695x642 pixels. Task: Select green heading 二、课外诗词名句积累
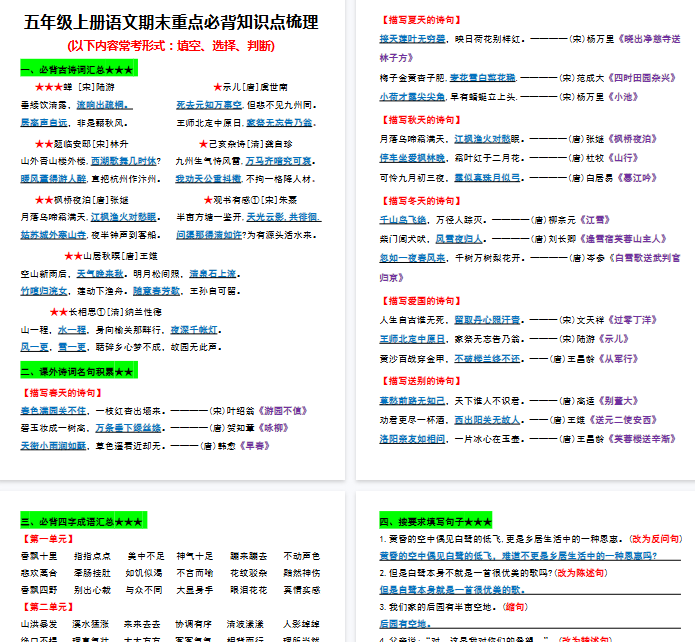point(77,372)
